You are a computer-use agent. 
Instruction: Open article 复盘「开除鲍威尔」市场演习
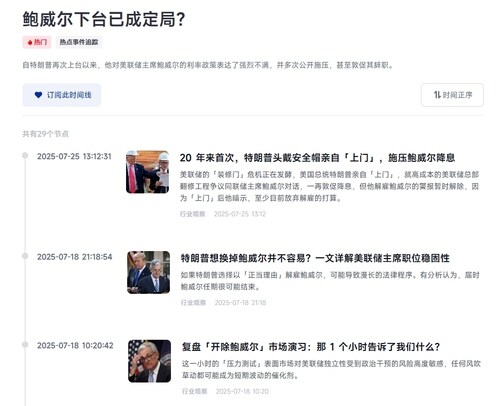pyautogui.click(x=311, y=347)
